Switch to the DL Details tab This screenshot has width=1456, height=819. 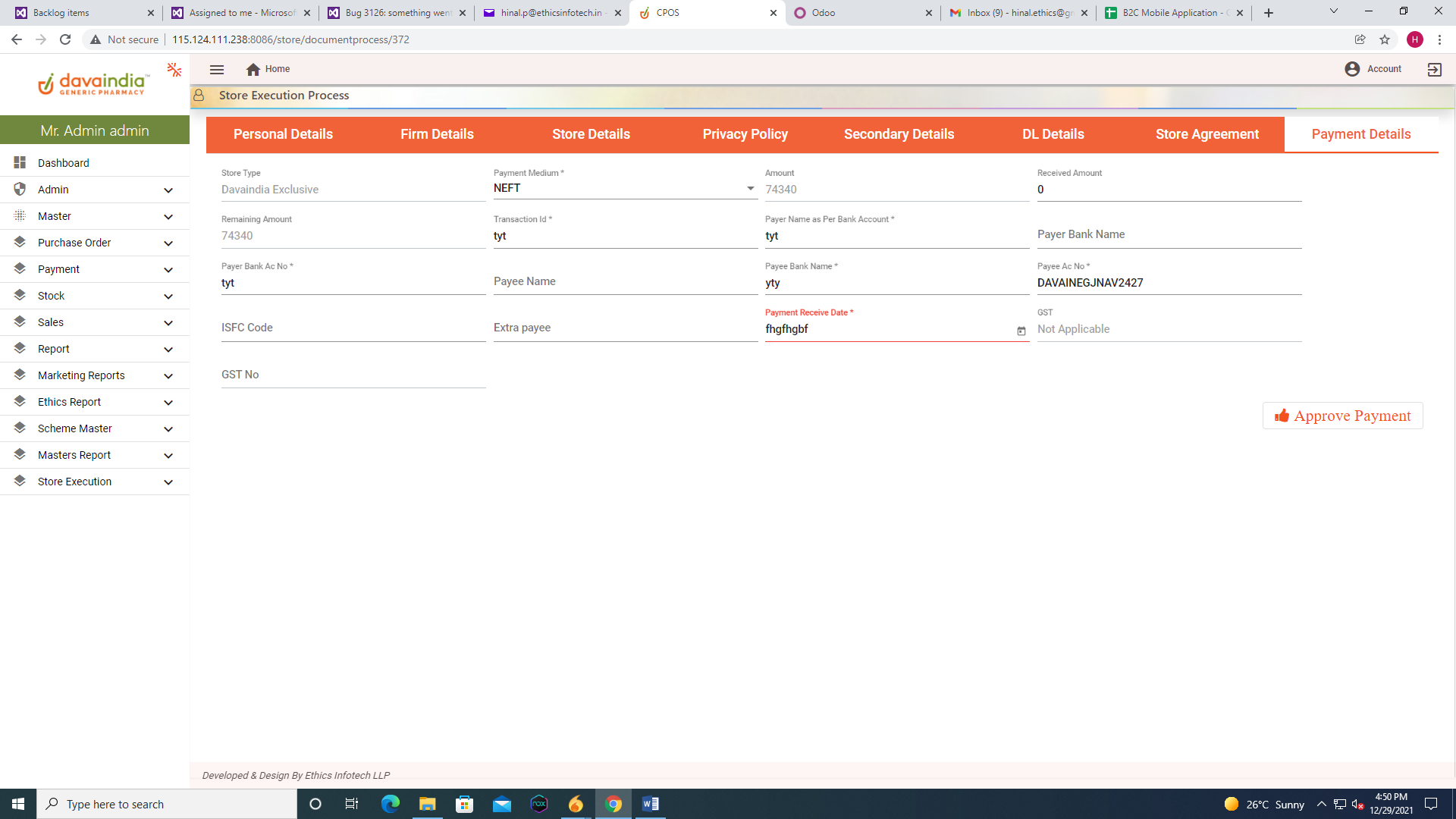tap(1053, 134)
